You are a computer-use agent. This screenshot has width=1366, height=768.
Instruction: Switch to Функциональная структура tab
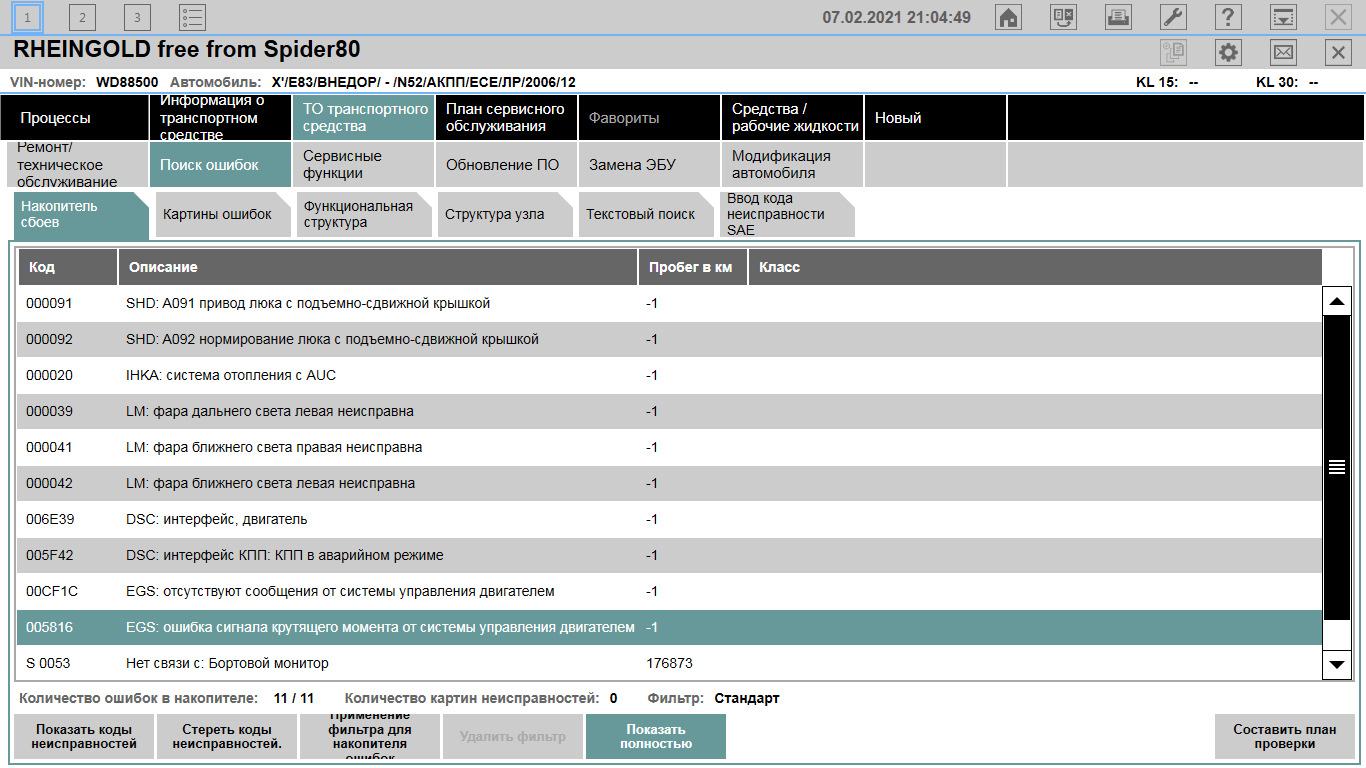(x=364, y=214)
